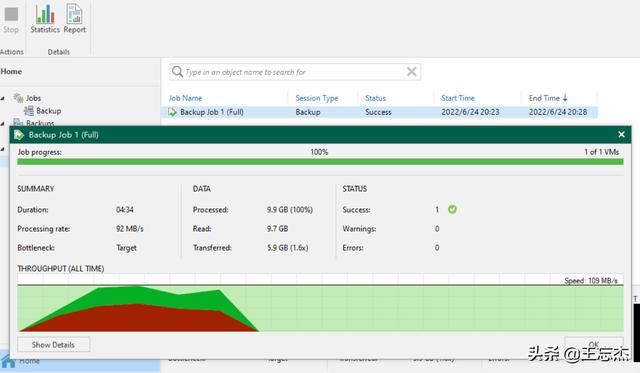Select the Backup item under Jobs

(x=48, y=111)
